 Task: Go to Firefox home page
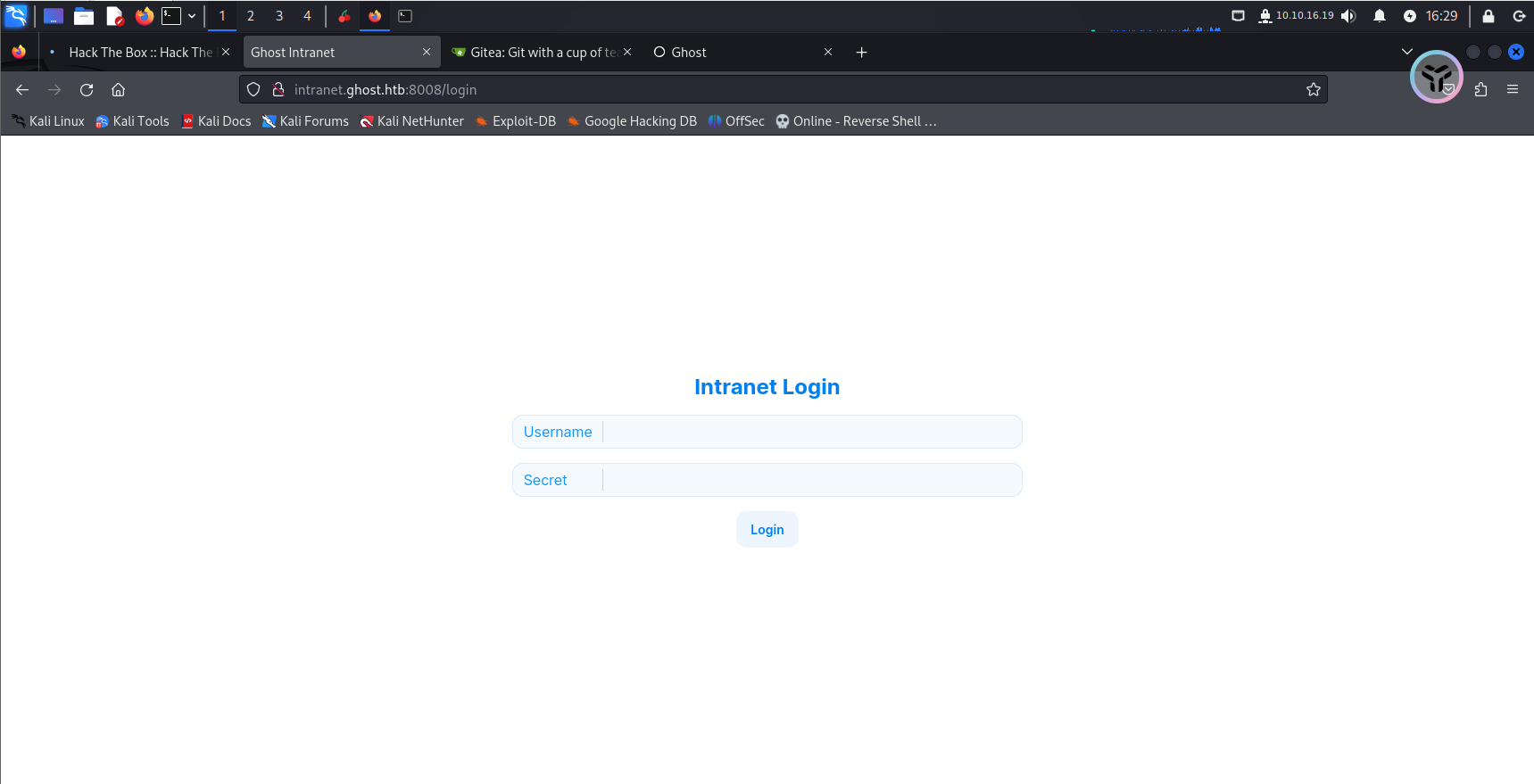118,90
